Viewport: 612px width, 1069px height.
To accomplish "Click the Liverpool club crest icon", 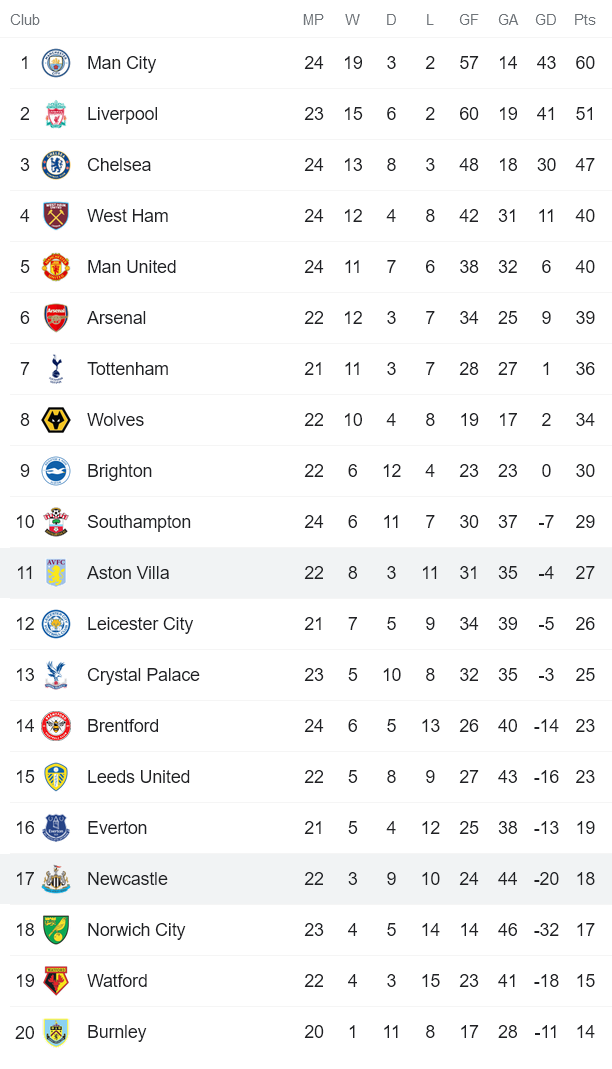I will pyautogui.click(x=56, y=114).
